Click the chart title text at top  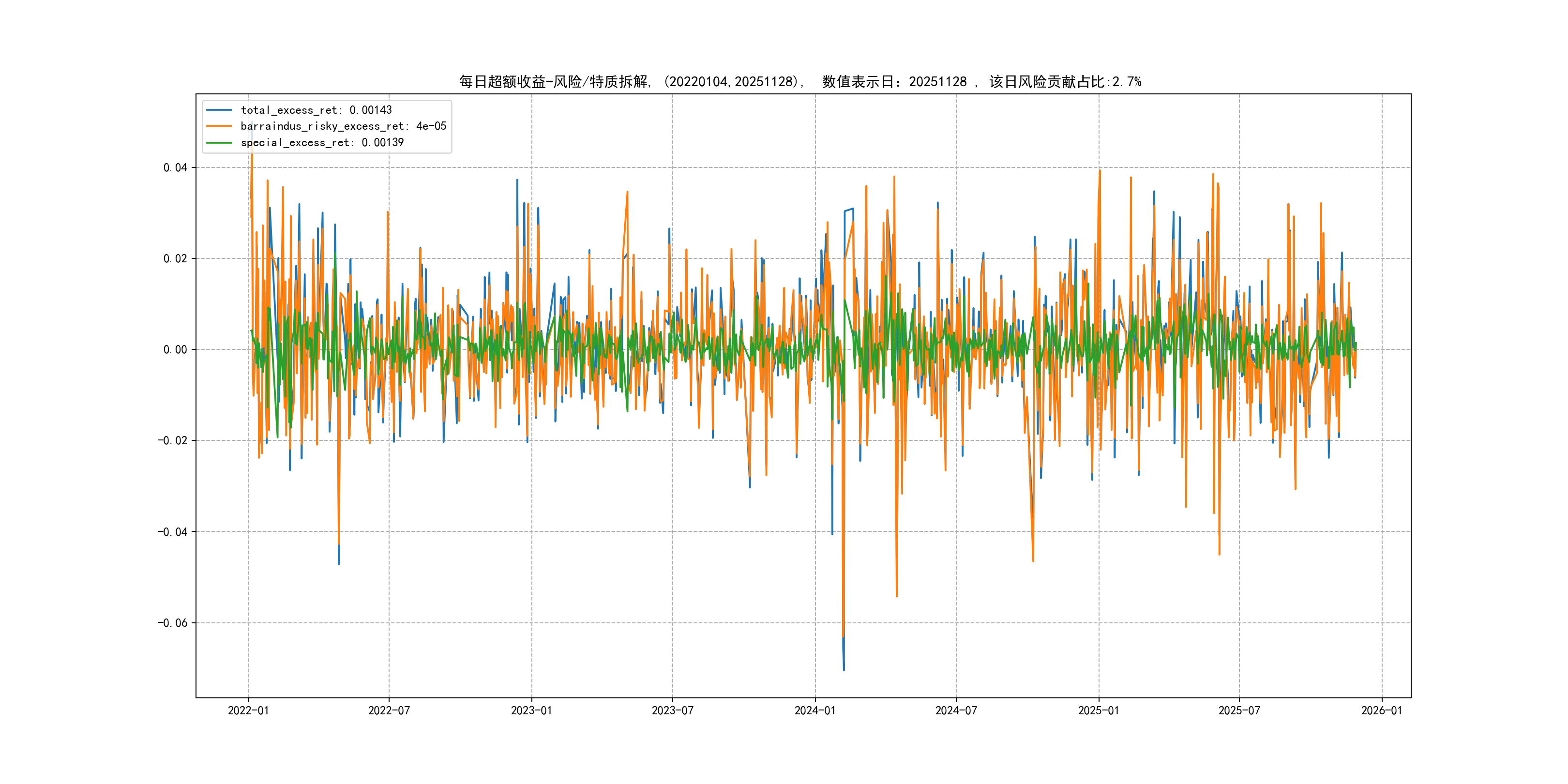800,82
